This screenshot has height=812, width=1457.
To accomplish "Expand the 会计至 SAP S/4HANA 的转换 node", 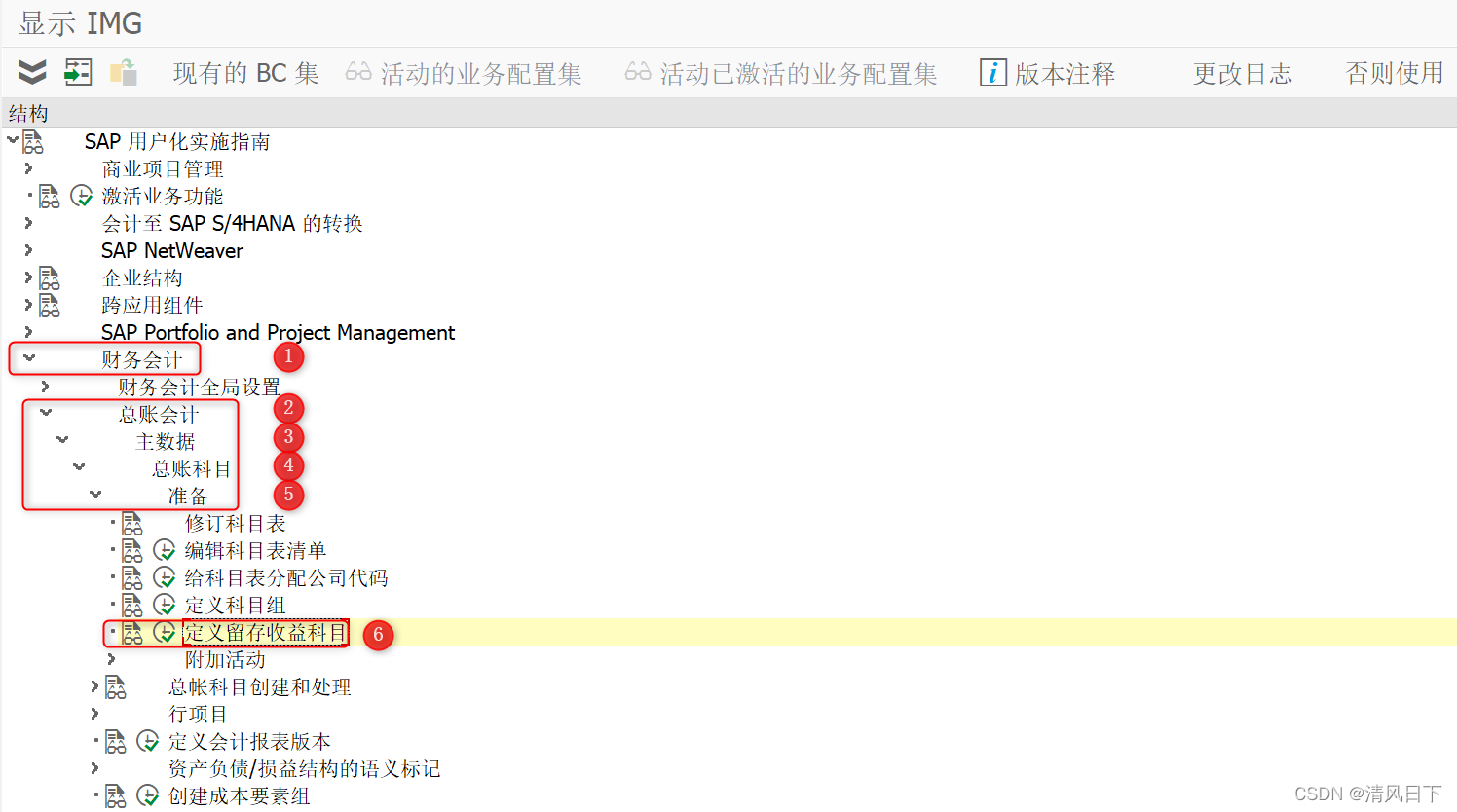I will click(27, 223).
